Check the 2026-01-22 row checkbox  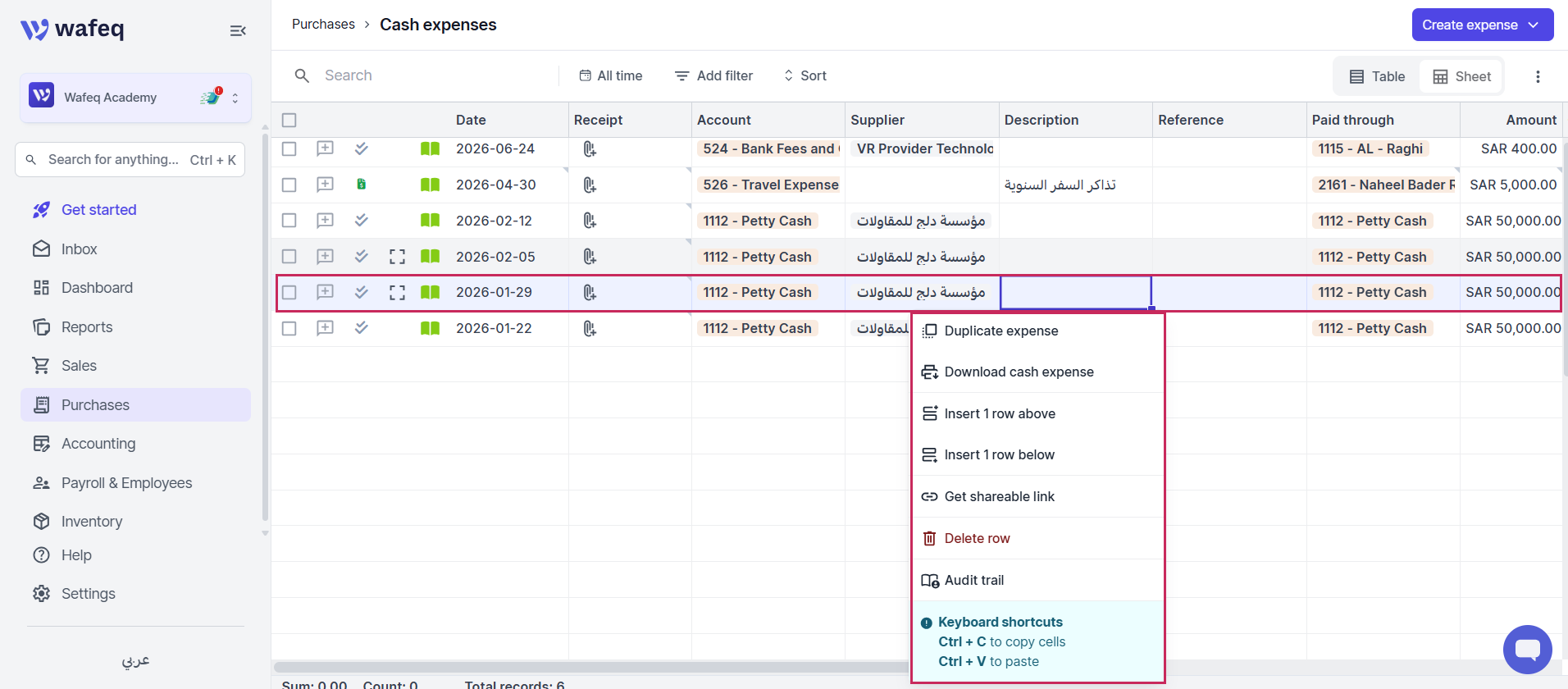pos(289,328)
